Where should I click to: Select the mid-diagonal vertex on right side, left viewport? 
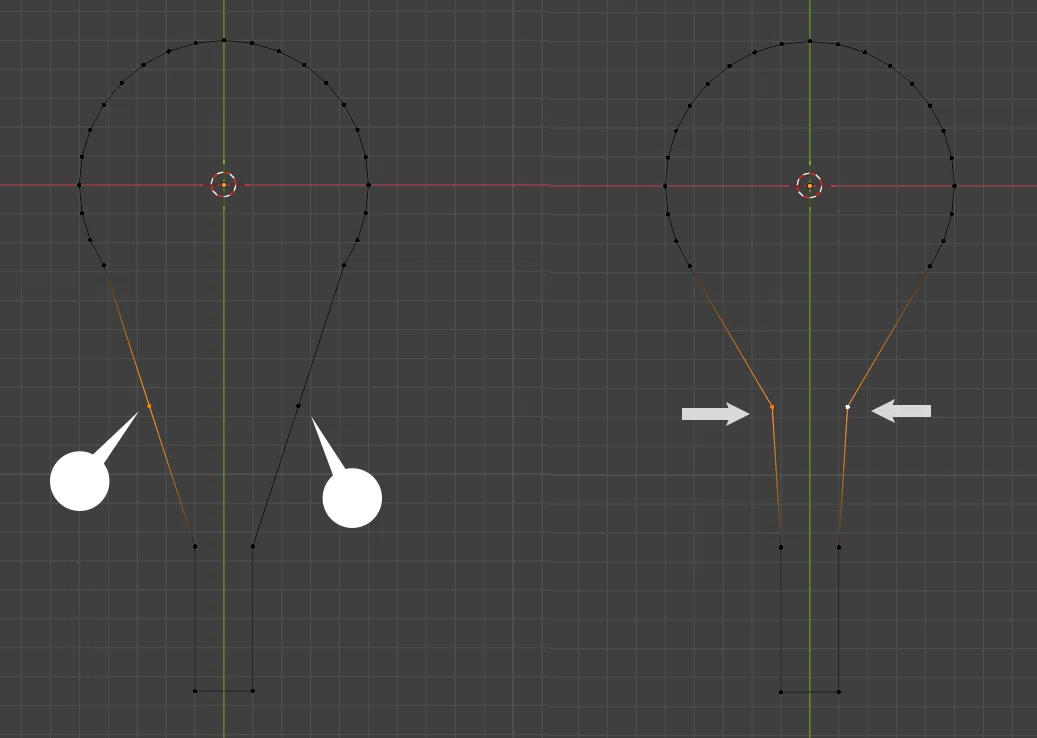point(298,406)
